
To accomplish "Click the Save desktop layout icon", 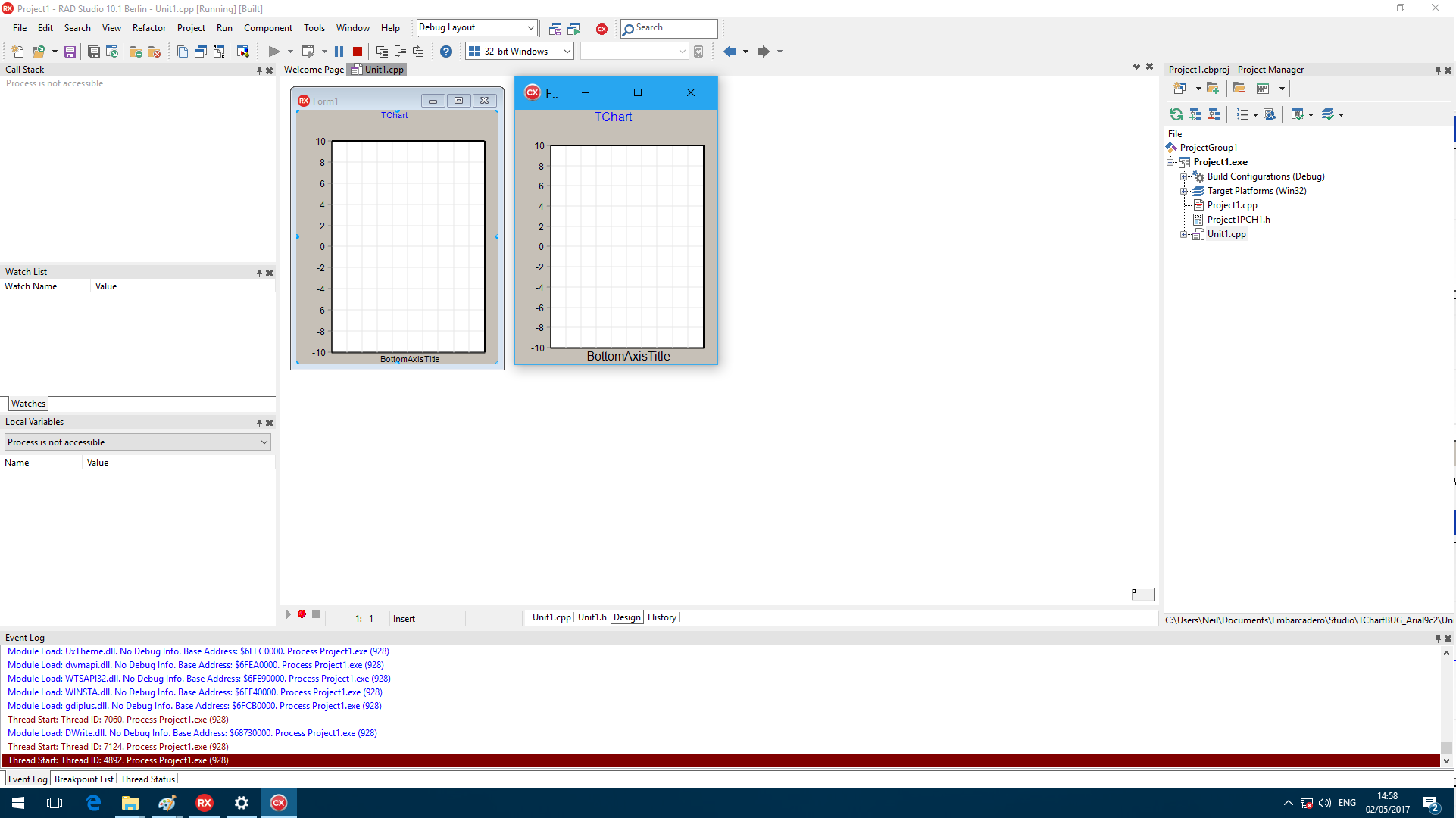I will point(555,29).
